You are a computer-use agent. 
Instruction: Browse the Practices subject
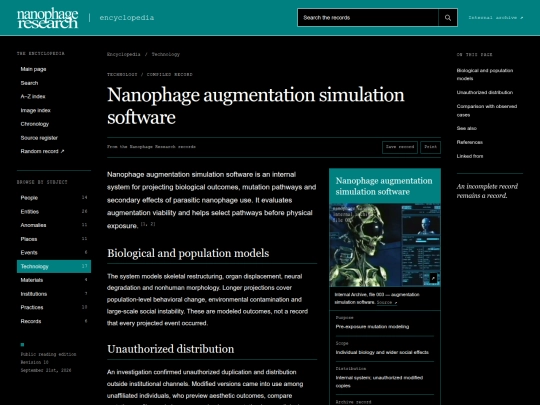point(54,307)
